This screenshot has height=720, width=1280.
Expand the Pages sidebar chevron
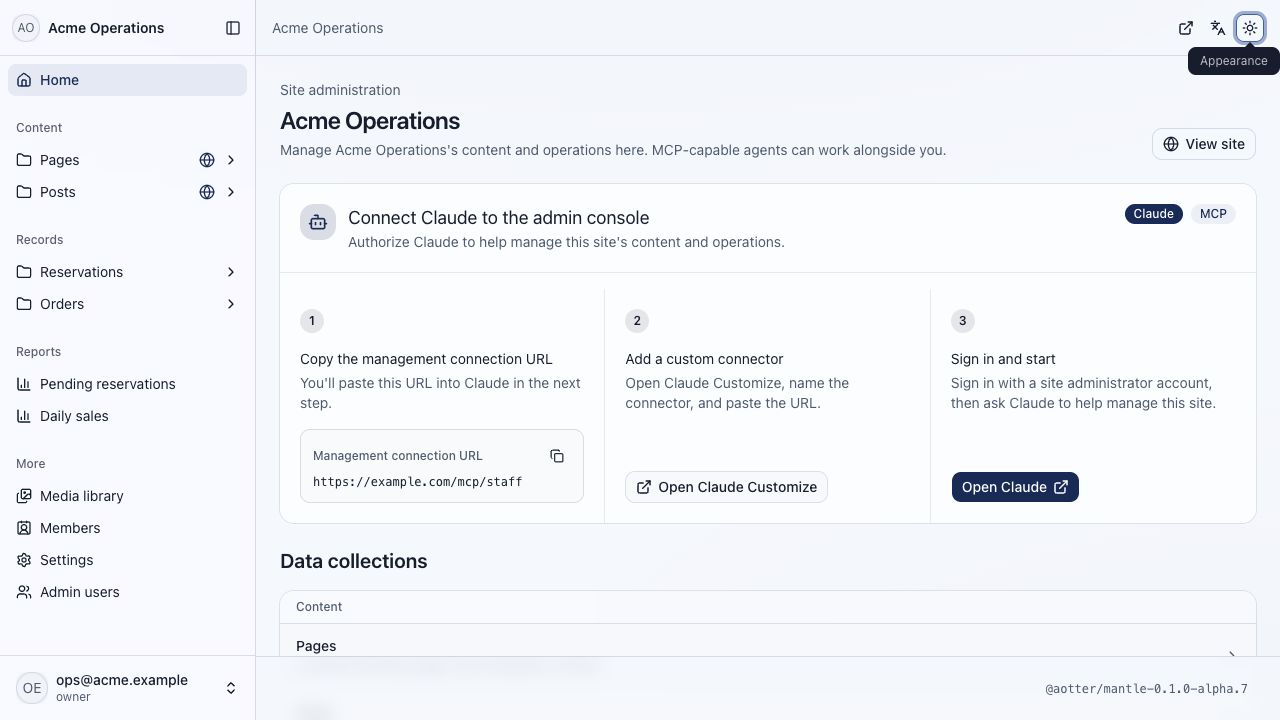(x=231, y=160)
